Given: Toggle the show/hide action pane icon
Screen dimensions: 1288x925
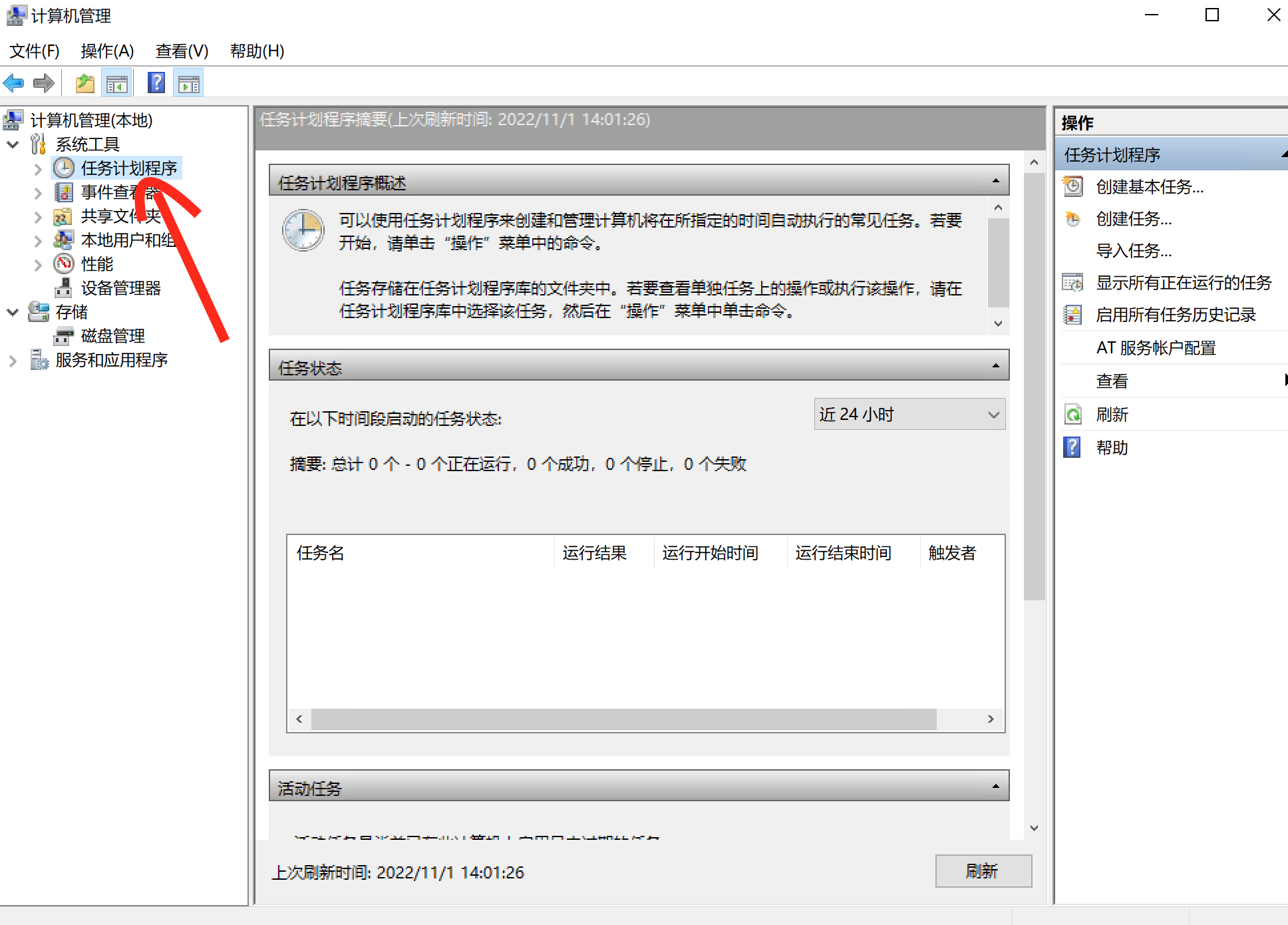Looking at the screenshot, I should click(189, 83).
